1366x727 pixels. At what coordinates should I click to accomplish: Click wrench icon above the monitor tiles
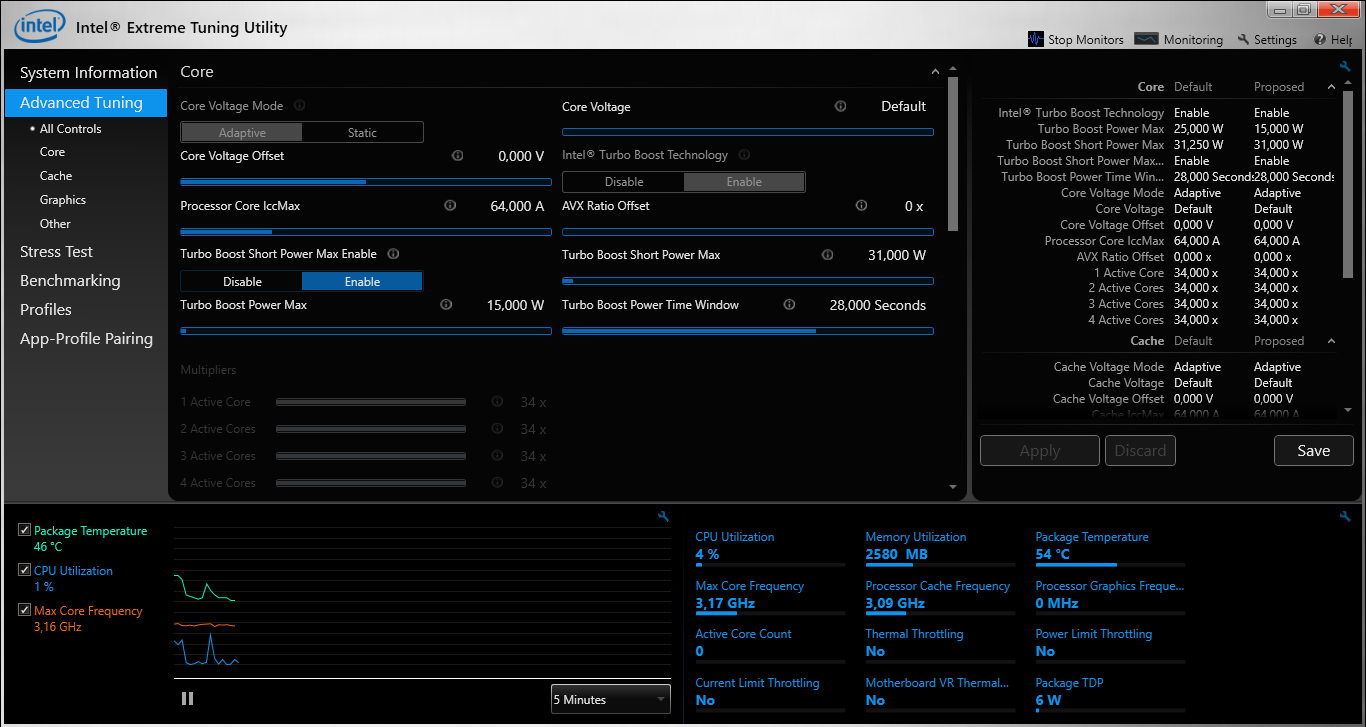tap(1345, 516)
